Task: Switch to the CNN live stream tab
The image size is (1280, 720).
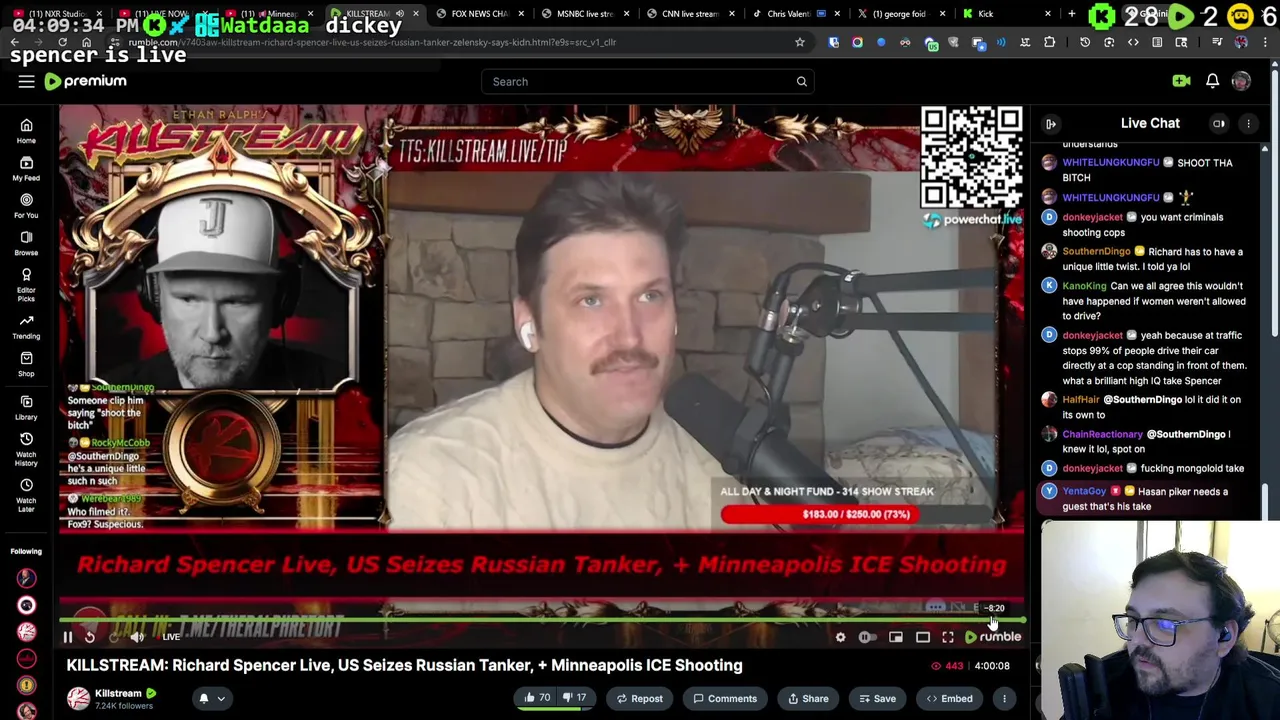Action: pyautogui.click(x=690, y=14)
